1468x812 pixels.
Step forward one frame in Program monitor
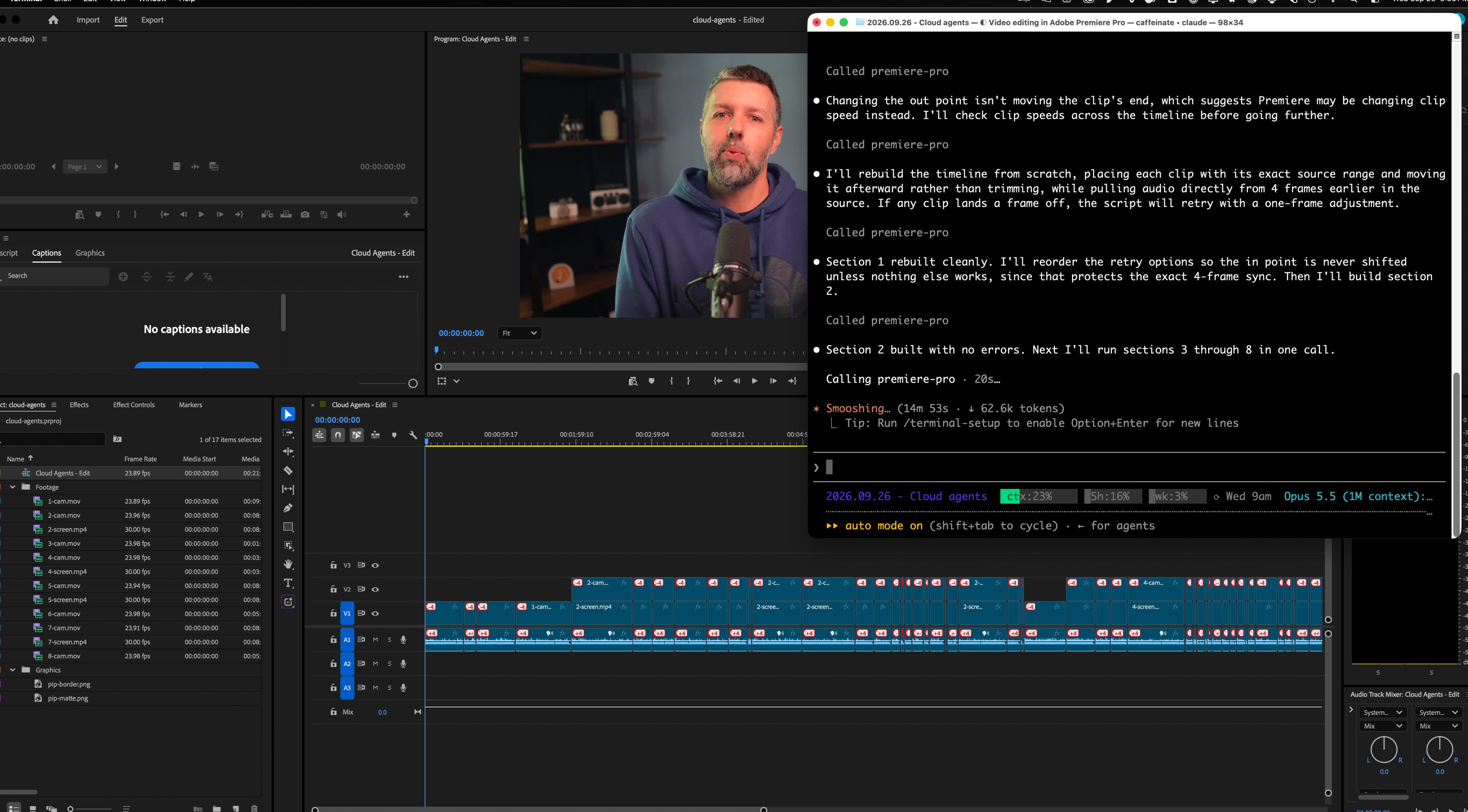773,381
